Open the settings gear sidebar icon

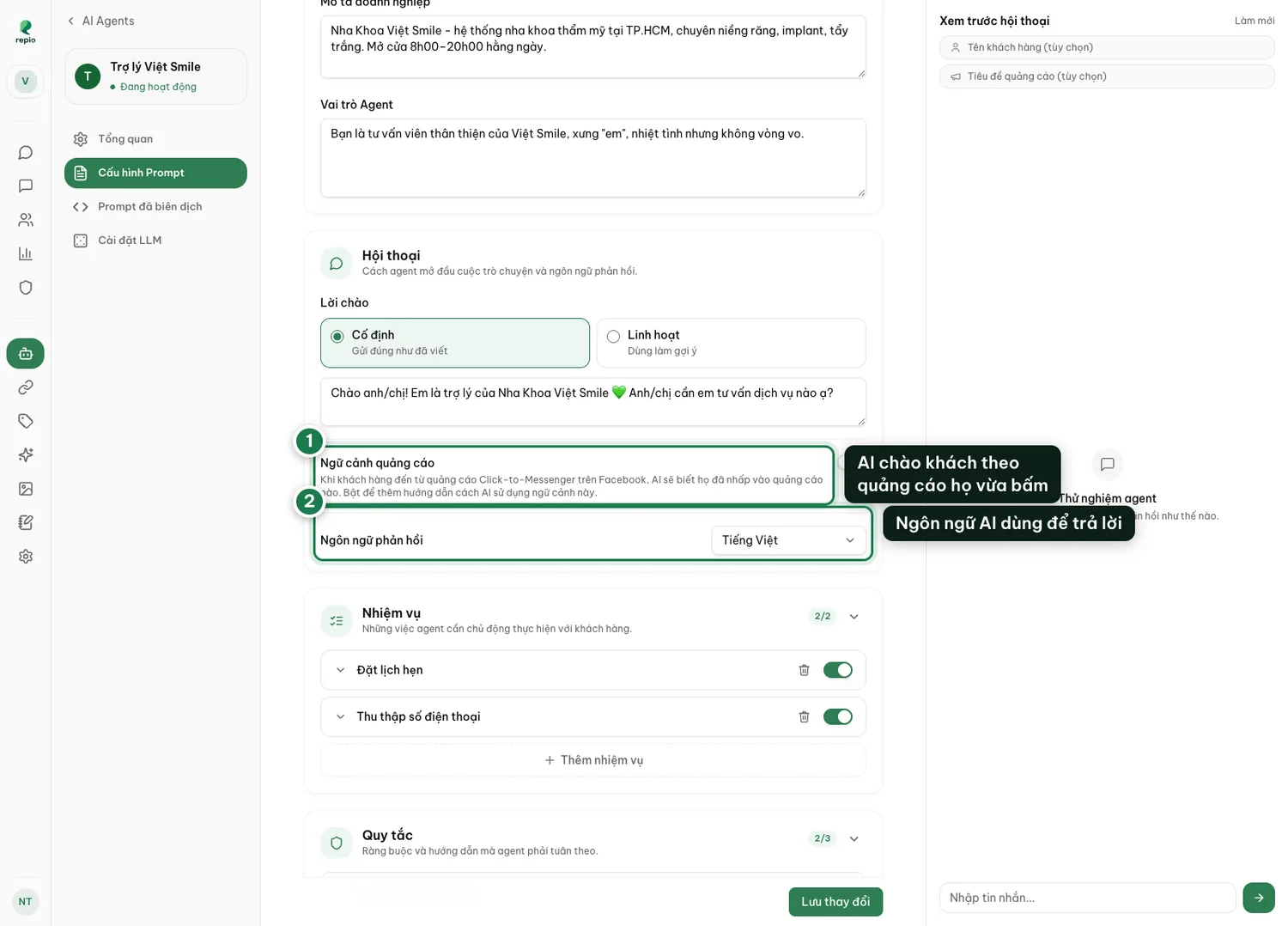coord(26,557)
